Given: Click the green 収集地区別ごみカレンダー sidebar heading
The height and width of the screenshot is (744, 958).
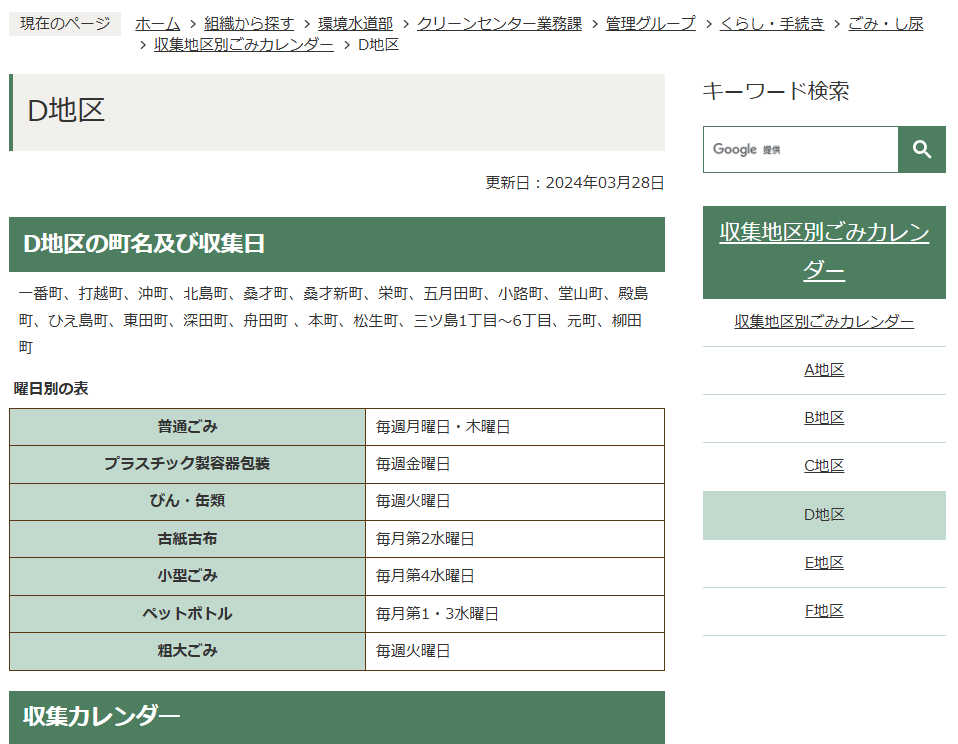Looking at the screenshot, I should pos(824,252).
